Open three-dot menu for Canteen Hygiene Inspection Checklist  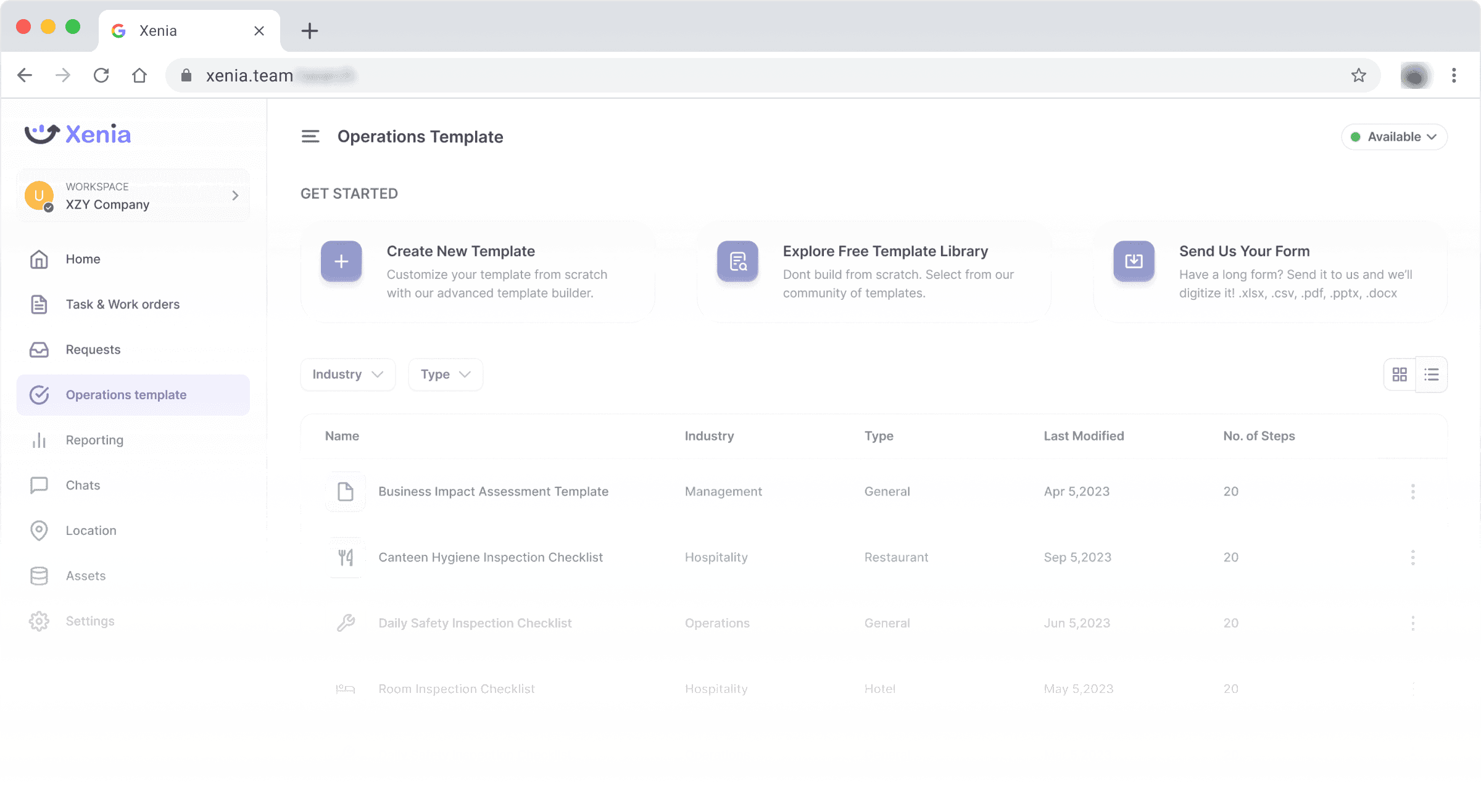tap(1413, 558)
